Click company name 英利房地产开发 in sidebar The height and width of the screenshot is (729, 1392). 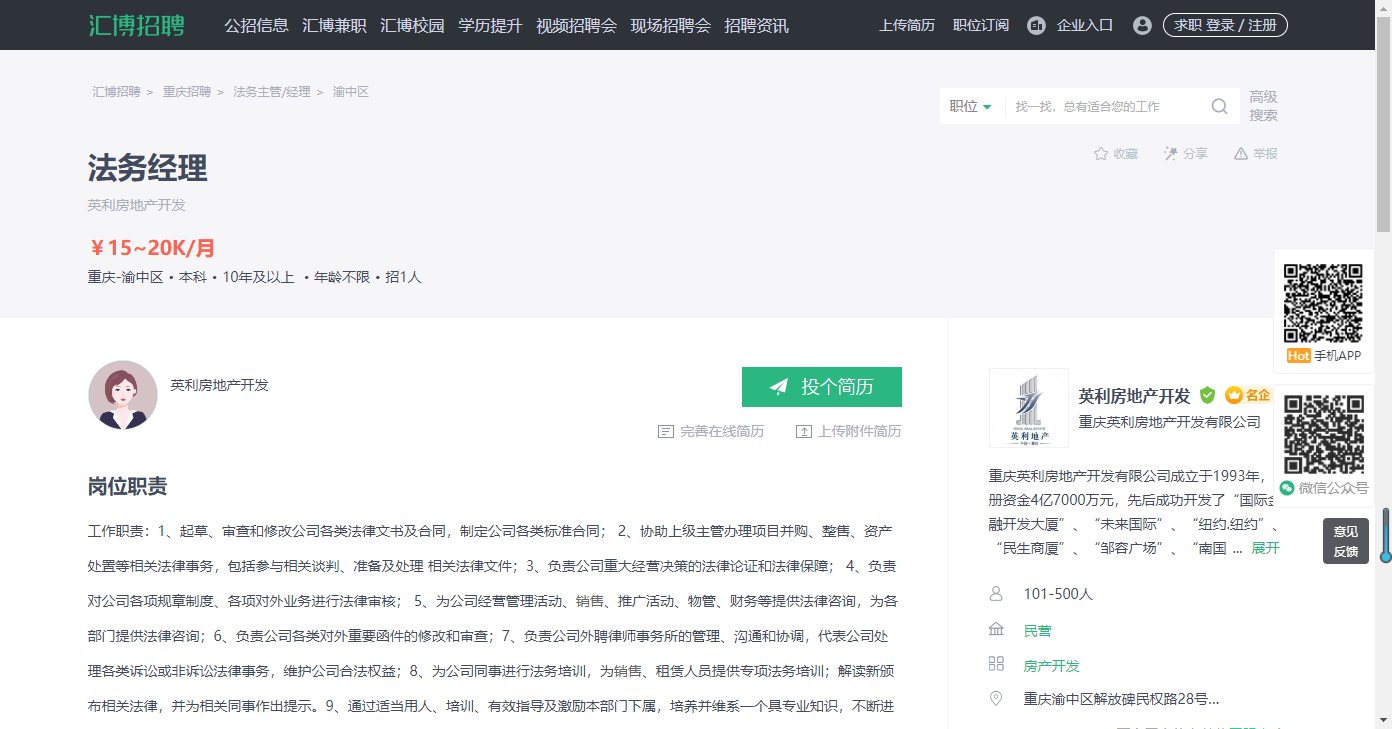pos(1134,396)
